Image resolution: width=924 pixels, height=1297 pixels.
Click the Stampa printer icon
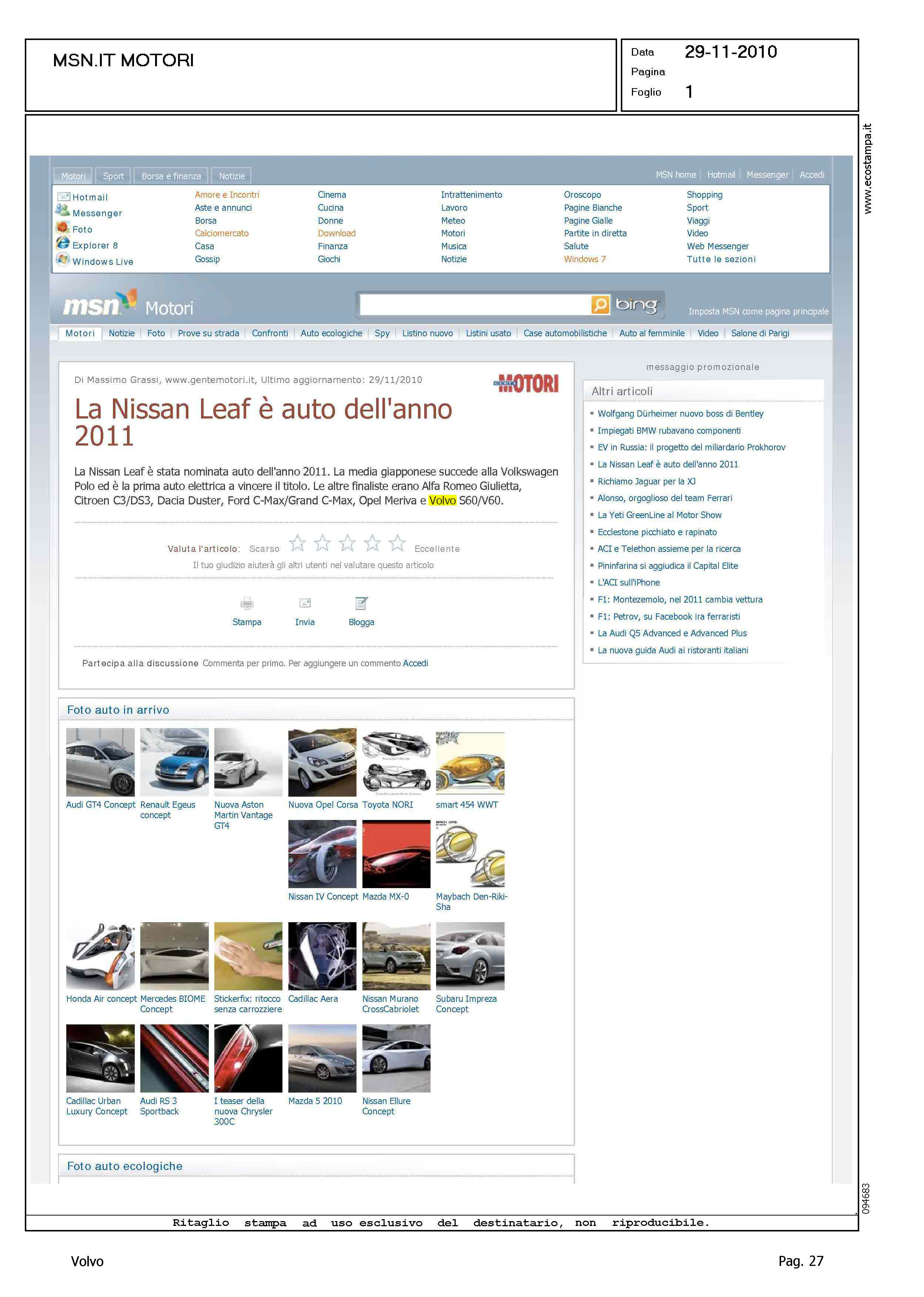(x=247, y=603)
